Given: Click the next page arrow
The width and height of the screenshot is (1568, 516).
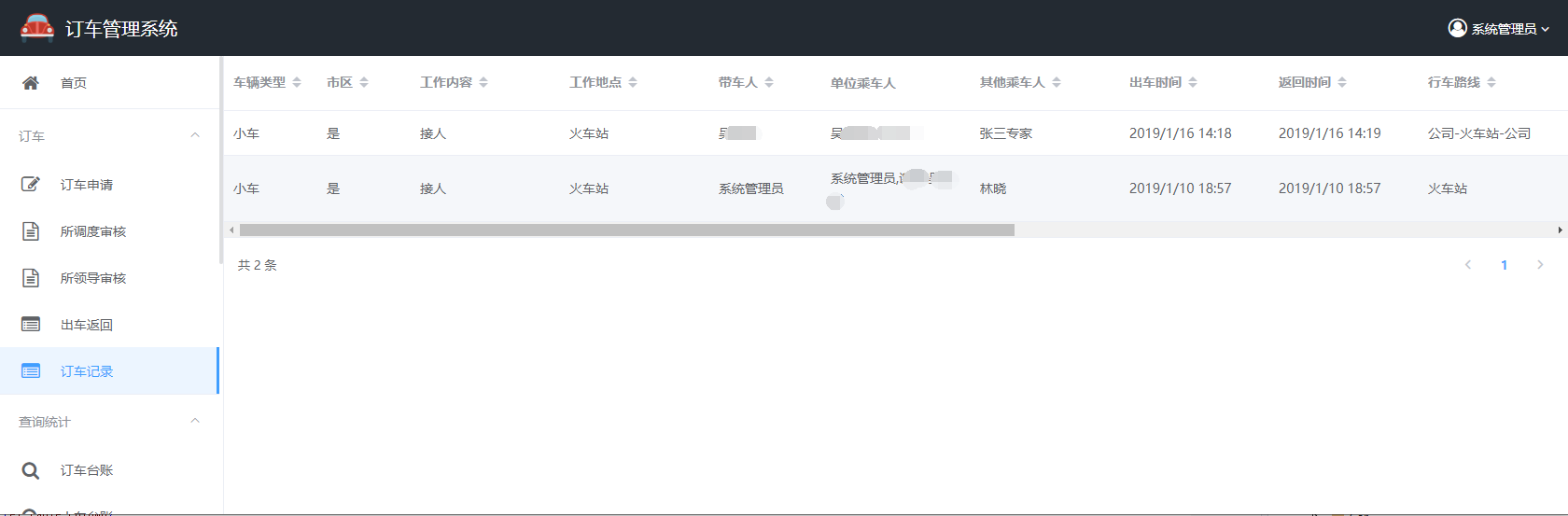Looking at the screenshot, I should pos(1540,265).
